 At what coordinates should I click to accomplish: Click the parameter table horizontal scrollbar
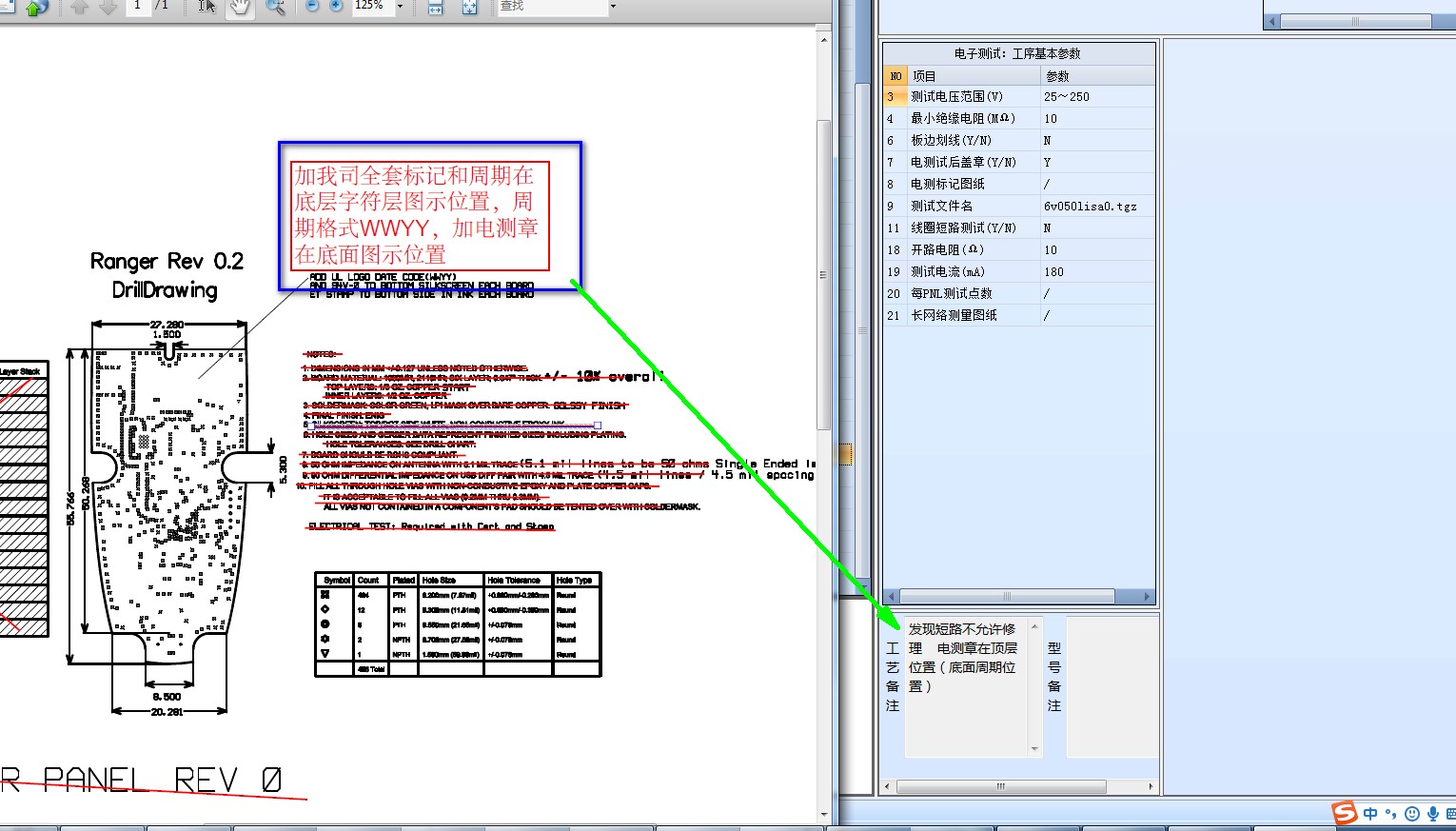(1008, 596)
